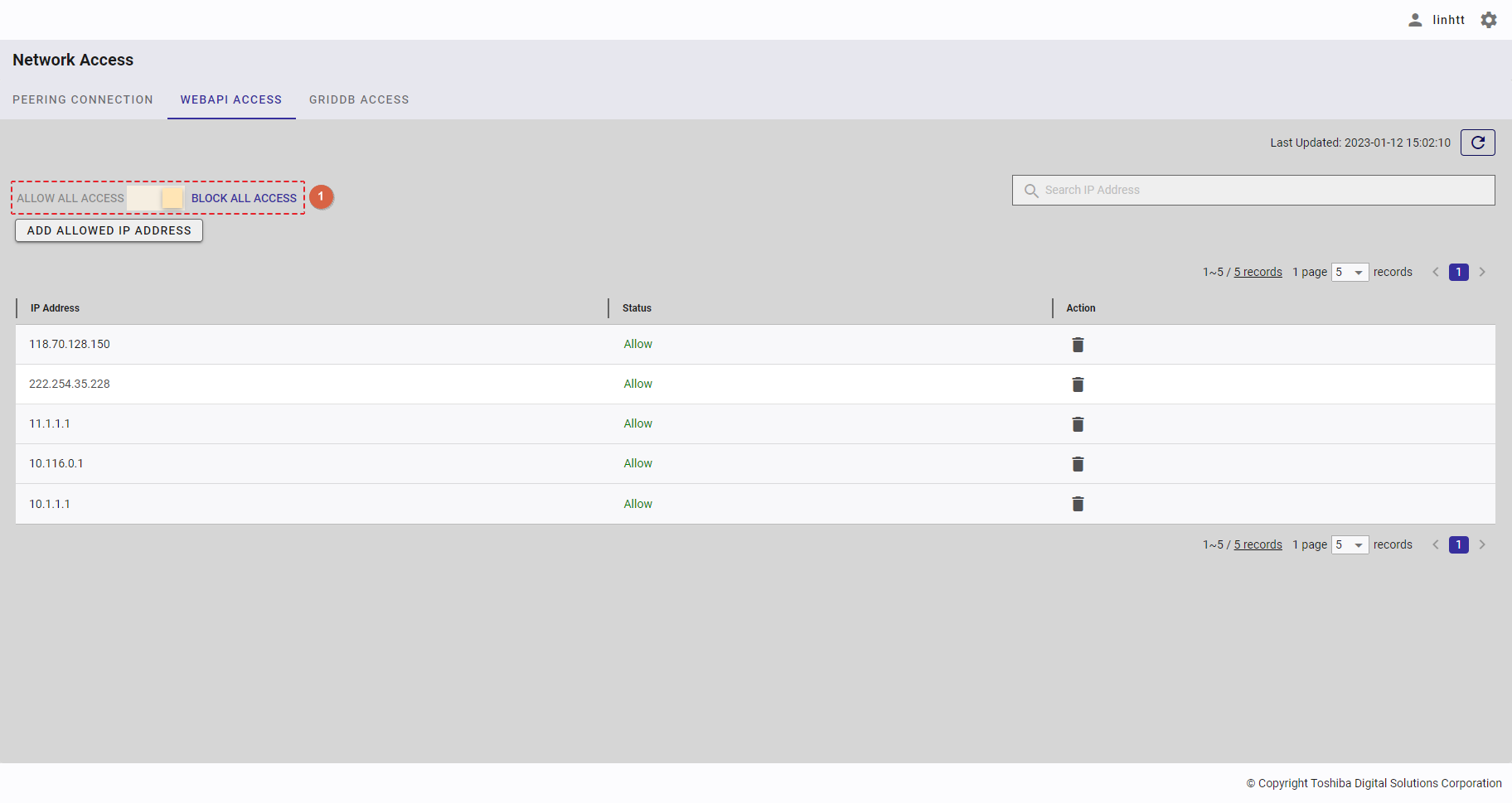Delete the 118.70.128.150 IP address entry
Image resolution: width=1512 pixels, height=803 pixels.
1078,345
